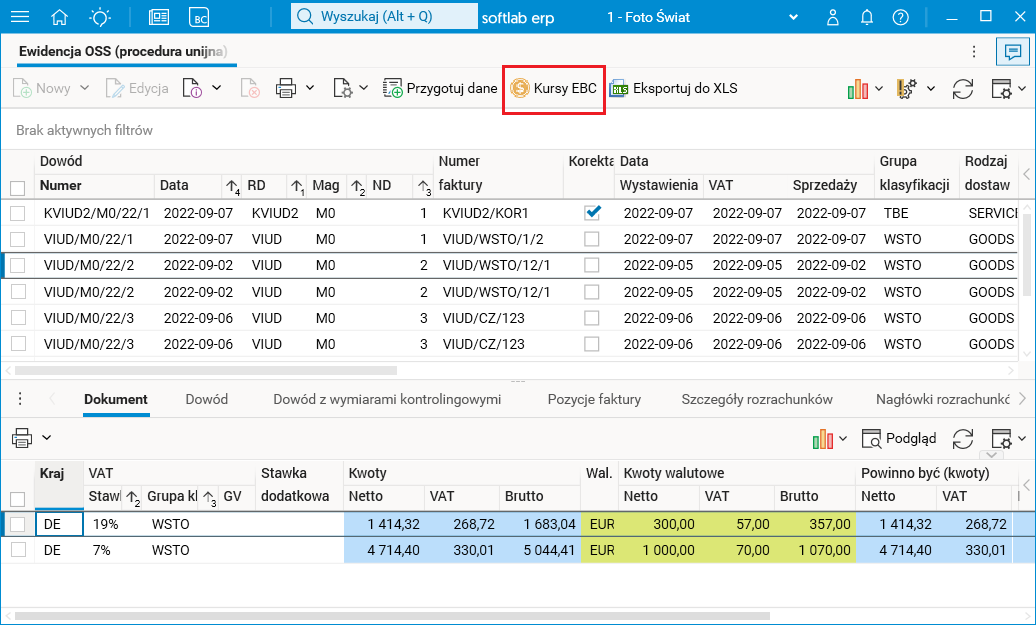The height and width of the screenshot is (625, 1036).
Task: Click Eksportuj do XLS icon
Action: pos(620,88)
